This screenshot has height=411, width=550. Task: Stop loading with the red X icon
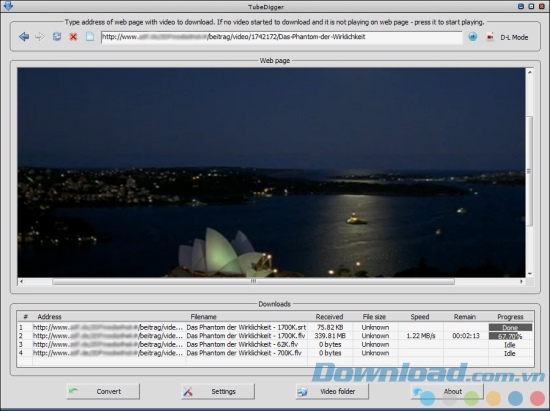(x=73, y=37)
